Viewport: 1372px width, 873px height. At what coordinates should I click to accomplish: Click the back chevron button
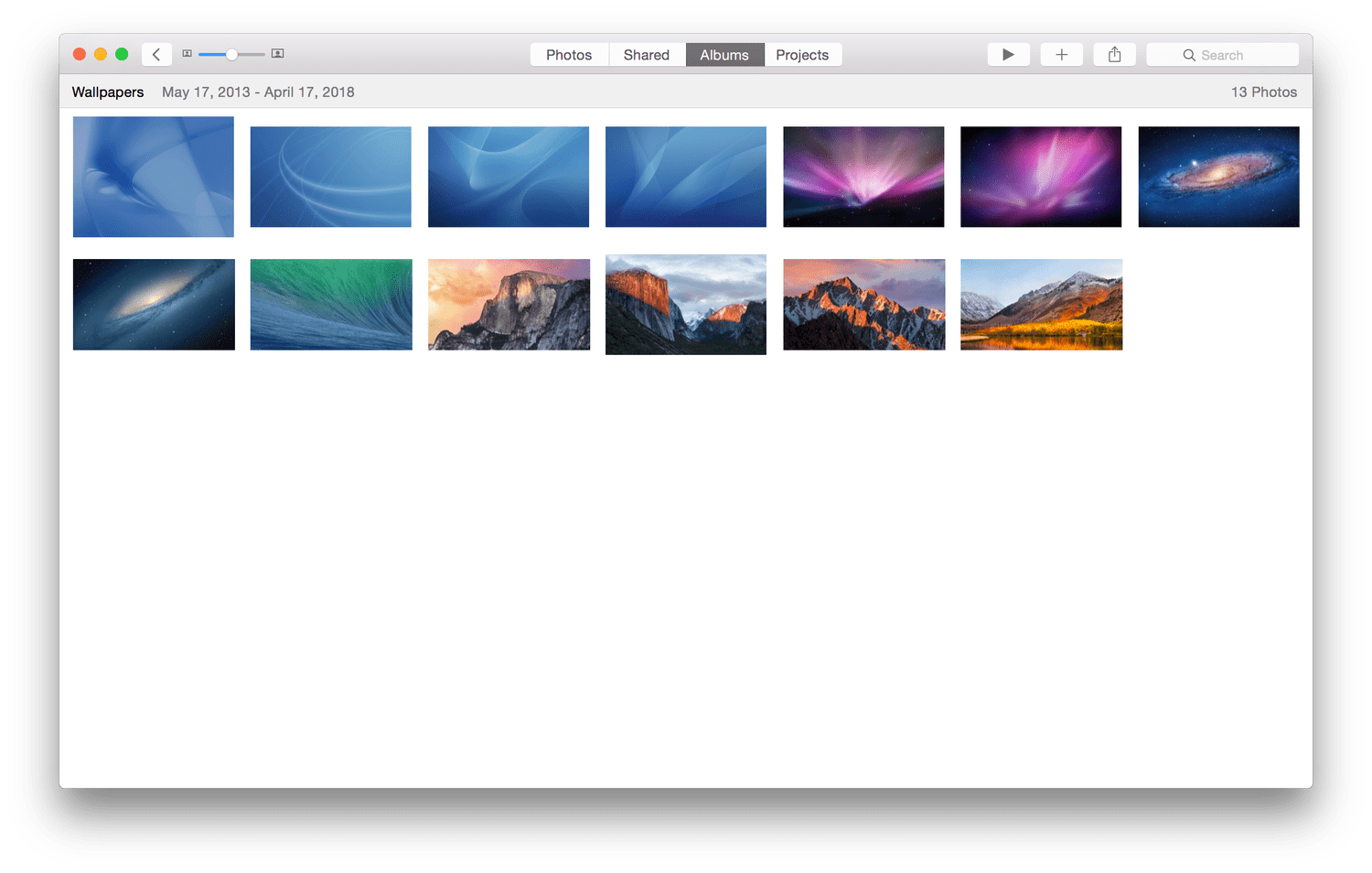tap(156, 55)
